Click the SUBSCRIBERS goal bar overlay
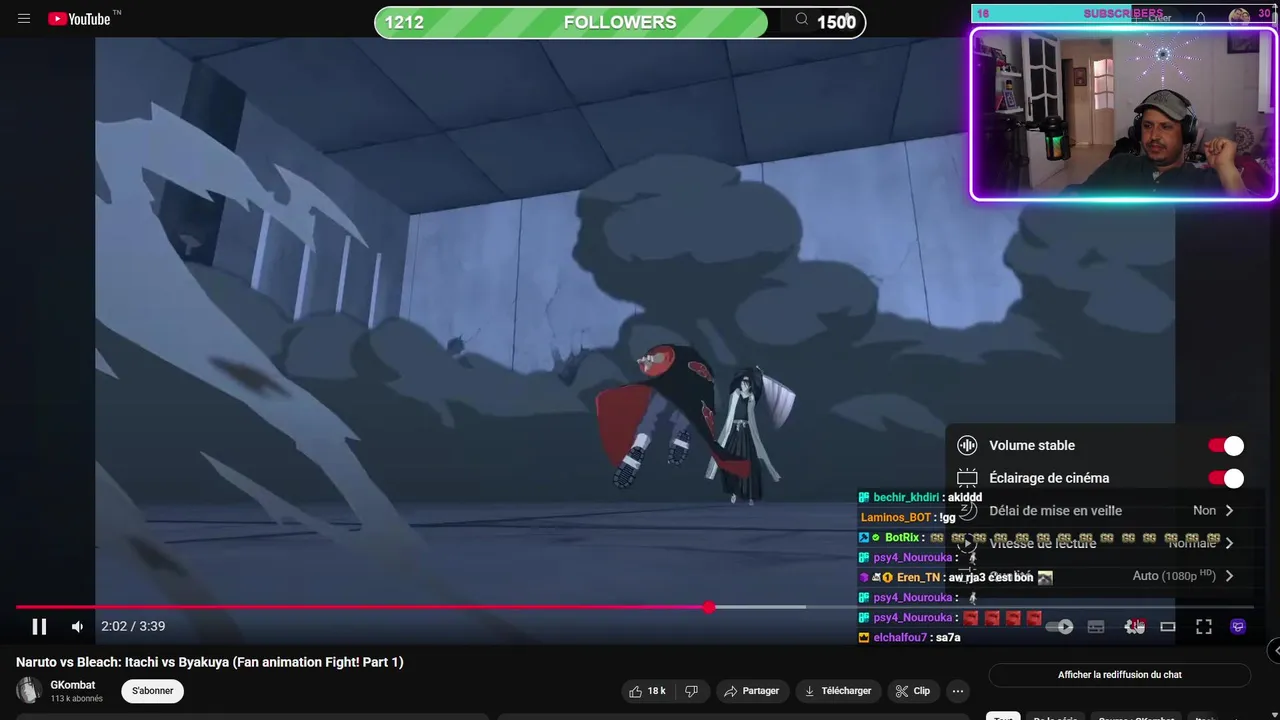Viewport: 1280px width, 720px height. click(1124, 14)
